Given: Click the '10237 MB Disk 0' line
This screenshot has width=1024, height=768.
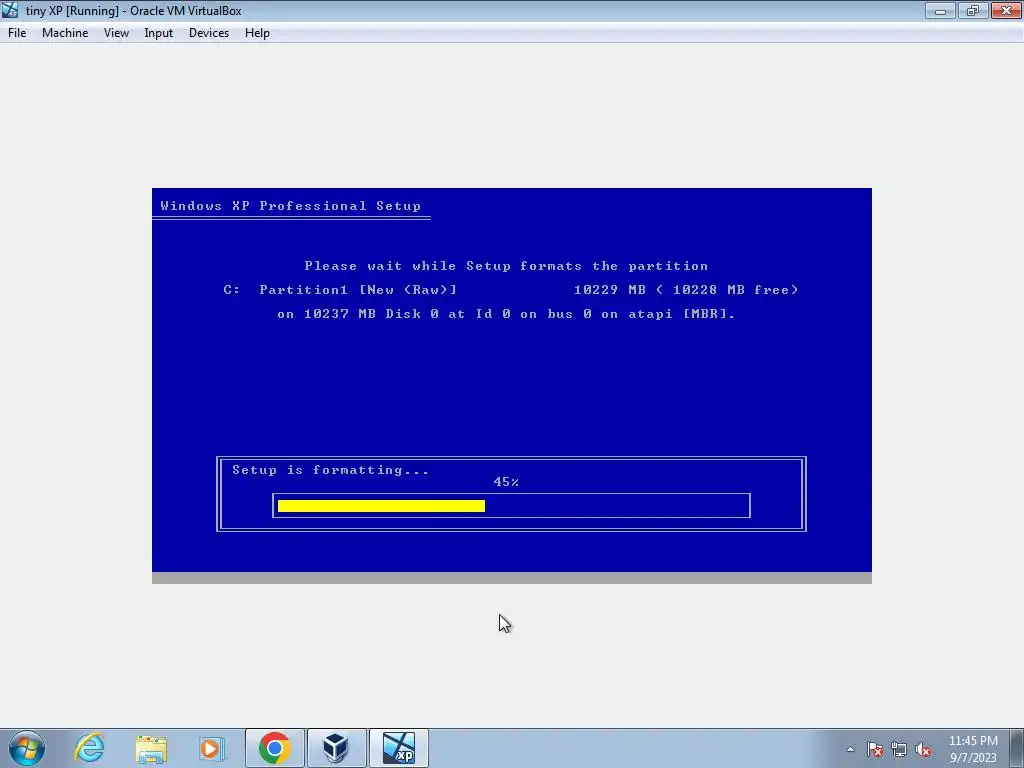Looking at the screenshot, I should point(506,313).
